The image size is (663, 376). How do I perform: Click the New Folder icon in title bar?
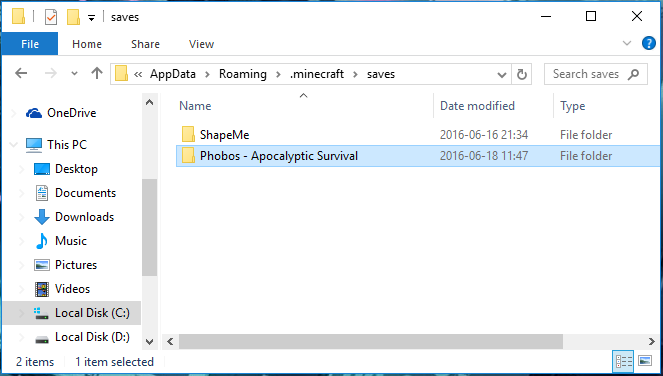[x=73, y=17]
